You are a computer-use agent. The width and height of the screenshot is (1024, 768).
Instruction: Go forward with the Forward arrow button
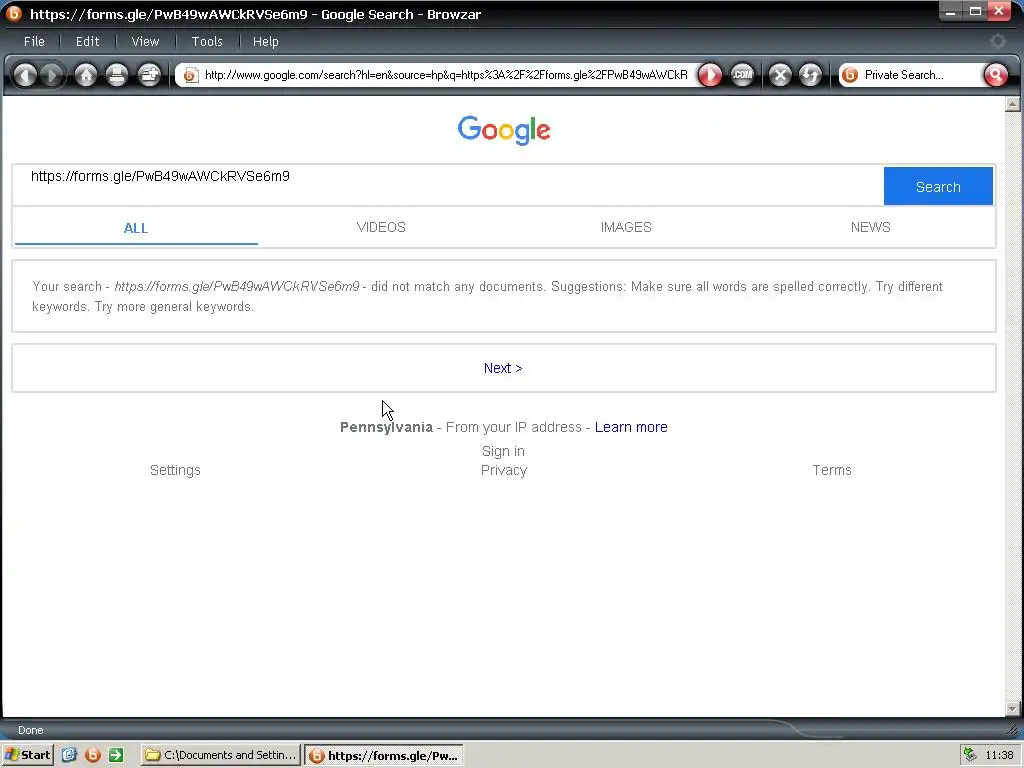(52, 75)
